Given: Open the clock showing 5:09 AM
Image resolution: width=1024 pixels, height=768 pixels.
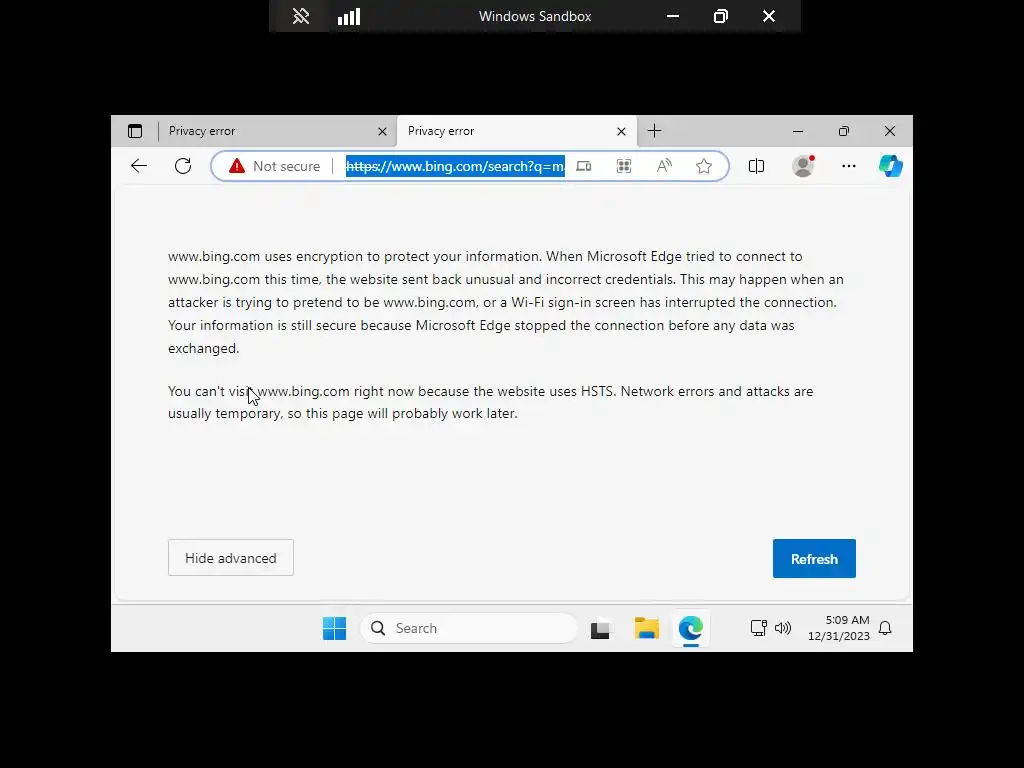Looking at the screenshot, I should [x=839, y=628].
